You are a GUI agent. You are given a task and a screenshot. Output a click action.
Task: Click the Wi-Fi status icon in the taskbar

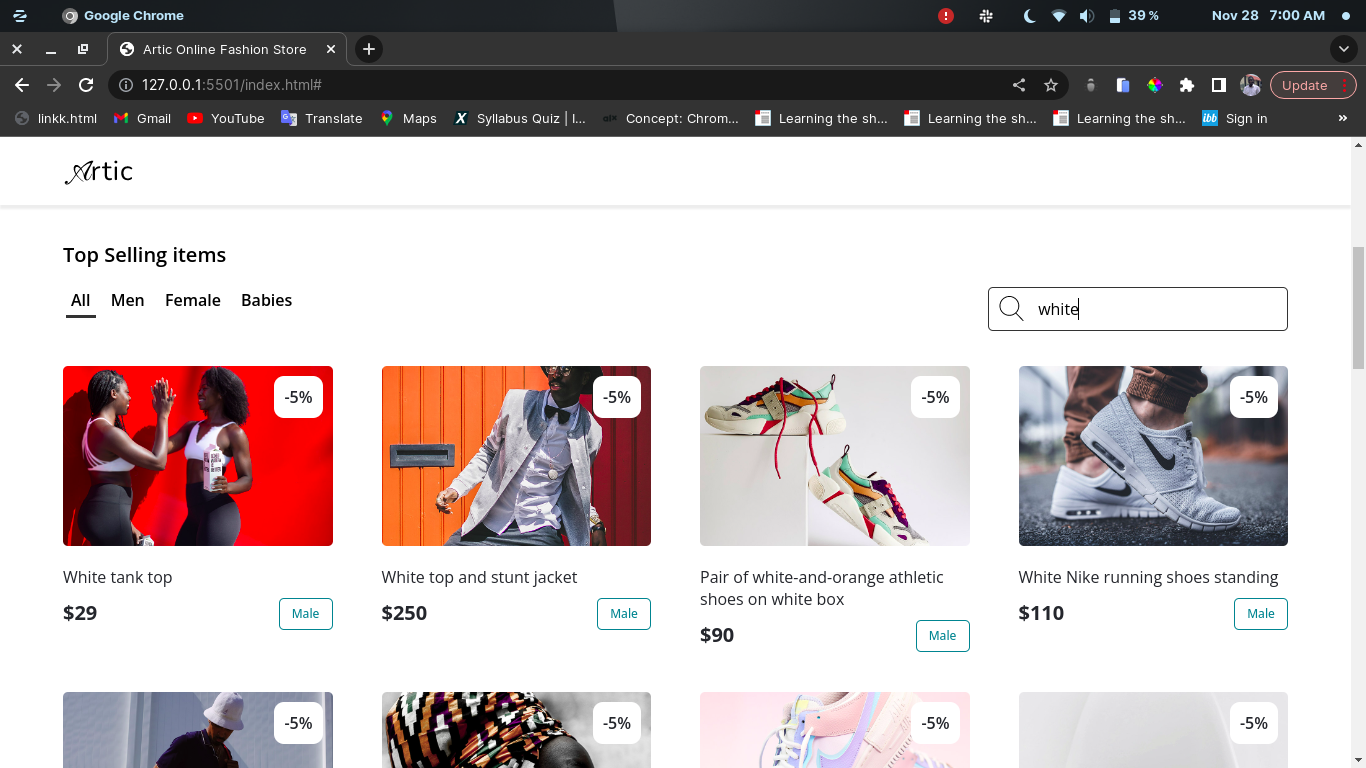click(1058, 15)
